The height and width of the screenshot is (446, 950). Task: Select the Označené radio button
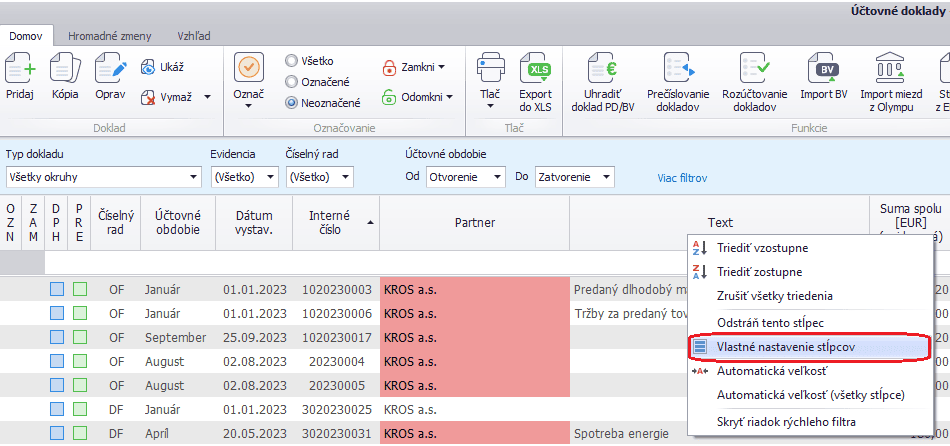(x=292, y=81)
